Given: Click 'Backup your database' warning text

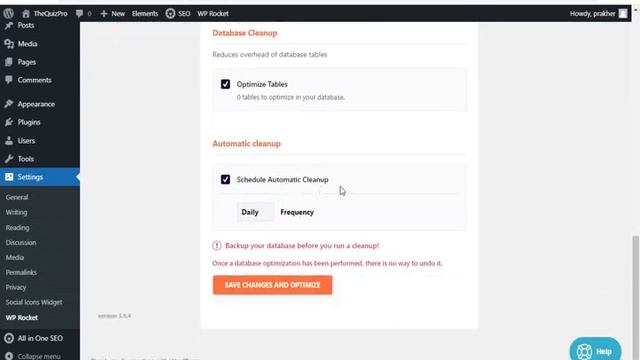Looking at the screenshot, I should [x=302, y=246].
